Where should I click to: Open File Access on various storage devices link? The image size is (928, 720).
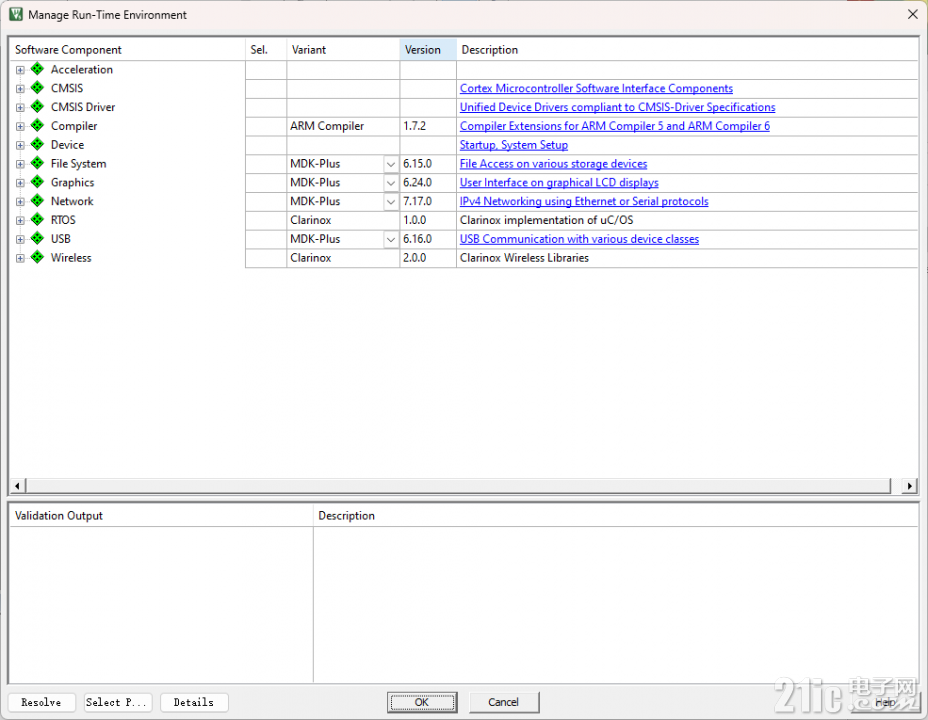(x=553, y=164)
